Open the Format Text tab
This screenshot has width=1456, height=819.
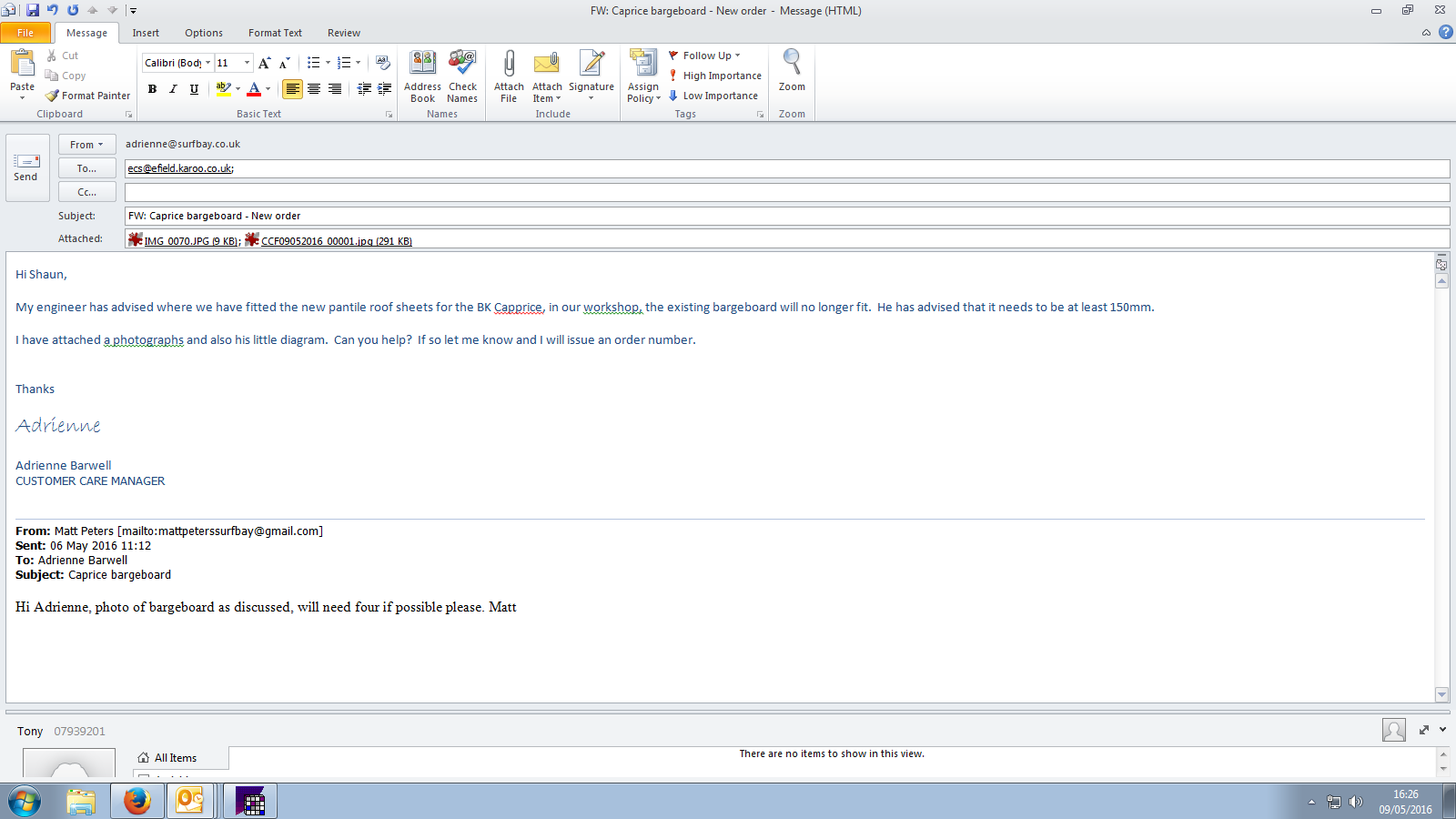(275, 33)
